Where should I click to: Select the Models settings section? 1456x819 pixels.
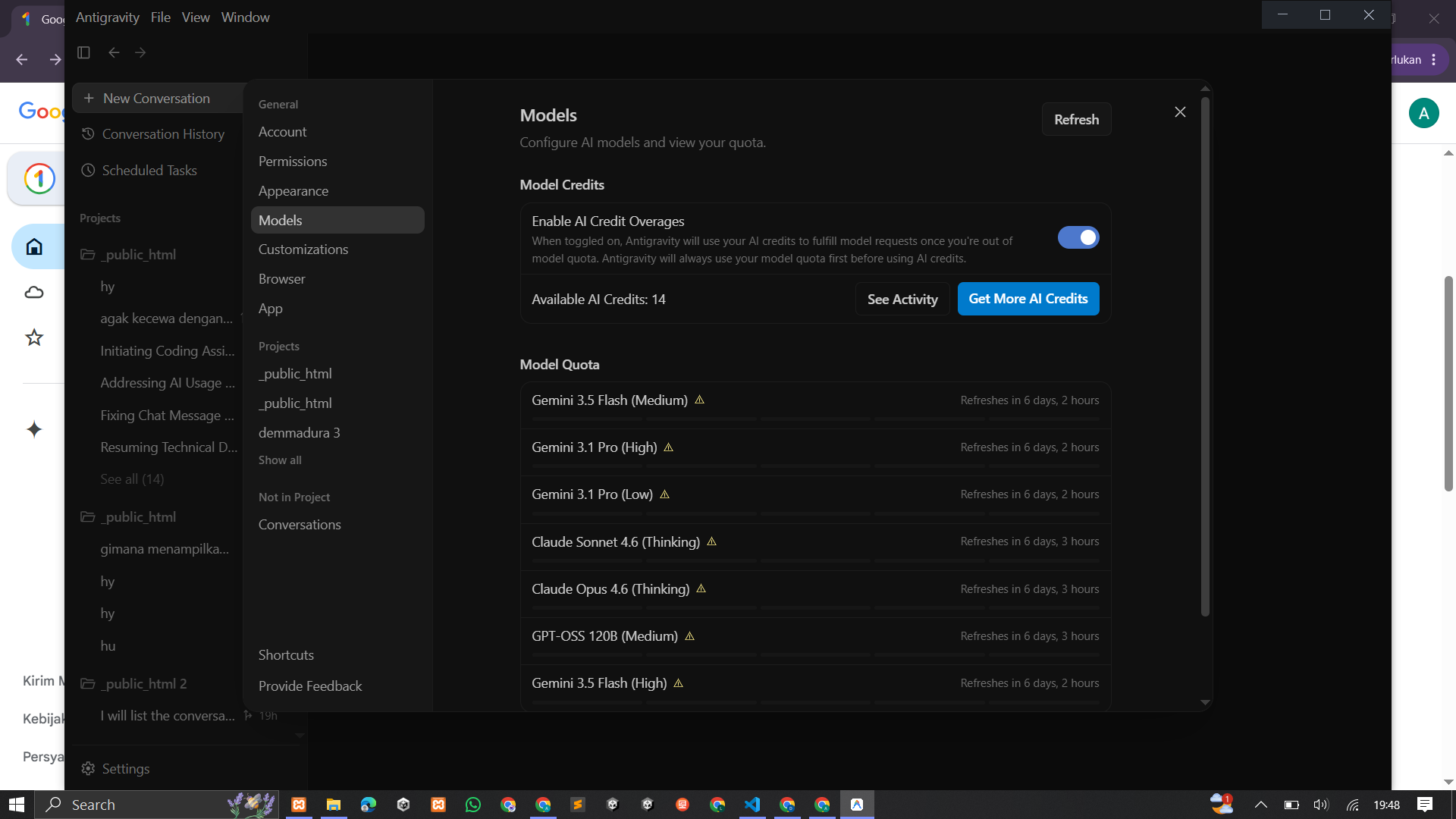click(x=337, y=220)
